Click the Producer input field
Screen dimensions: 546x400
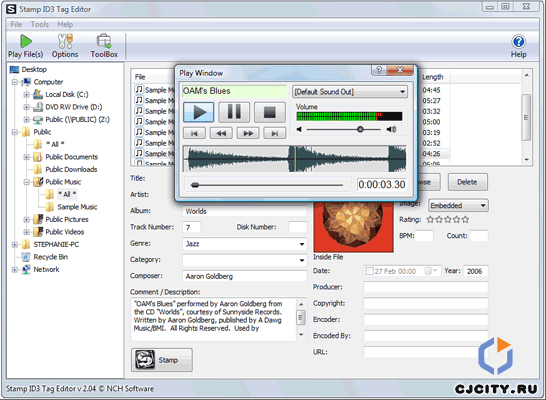[x=426, y=287]
